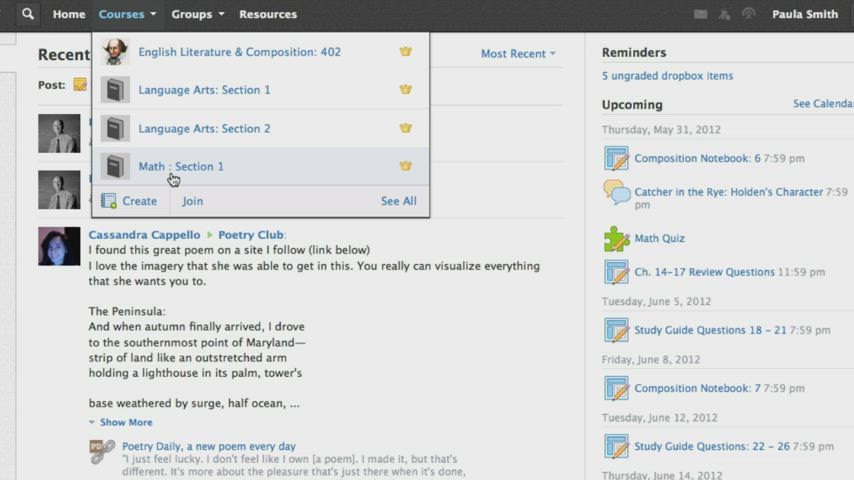Screen dimensions: 854x480
Task: Go to the Resources menu item
Action: (268, 14)
